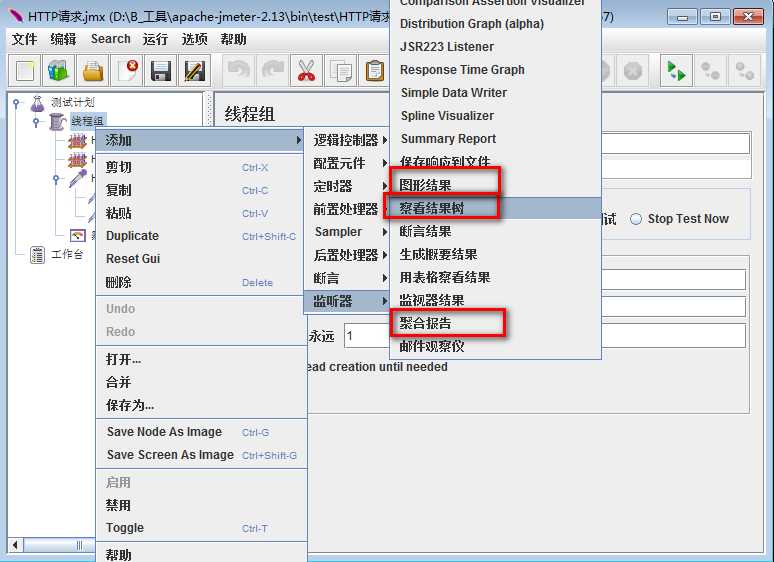Click the New test plan toolbar icon
774x562 pixels.
click(25, 71)
